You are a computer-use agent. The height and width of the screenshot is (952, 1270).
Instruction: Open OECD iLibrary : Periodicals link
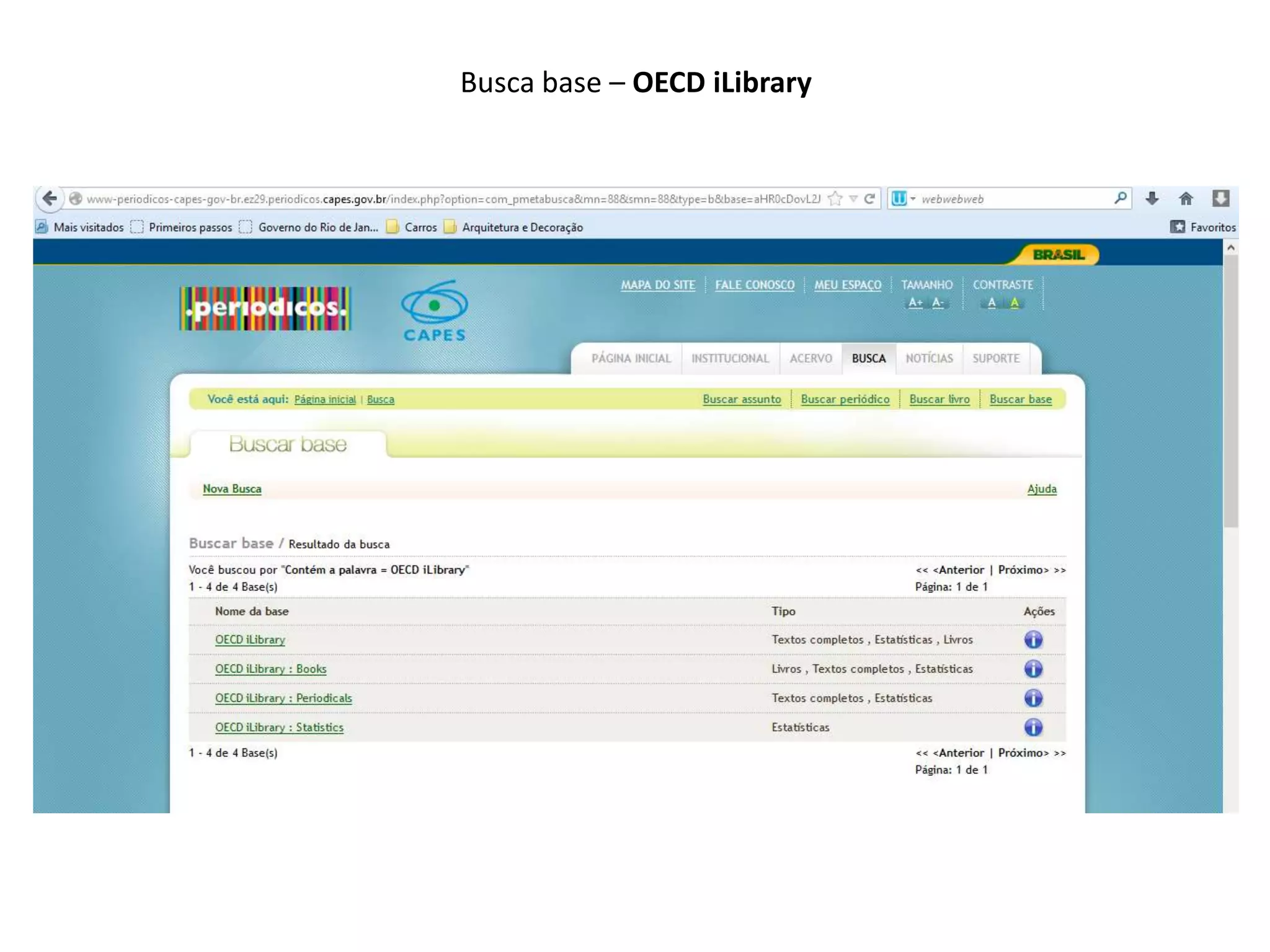pos(283,698)
